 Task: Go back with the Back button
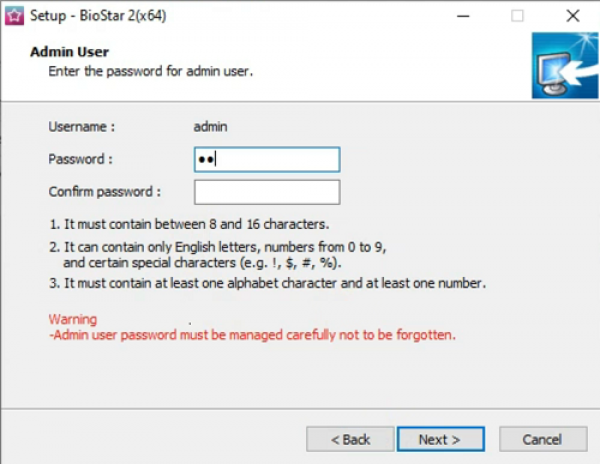[x=350, y=439]
